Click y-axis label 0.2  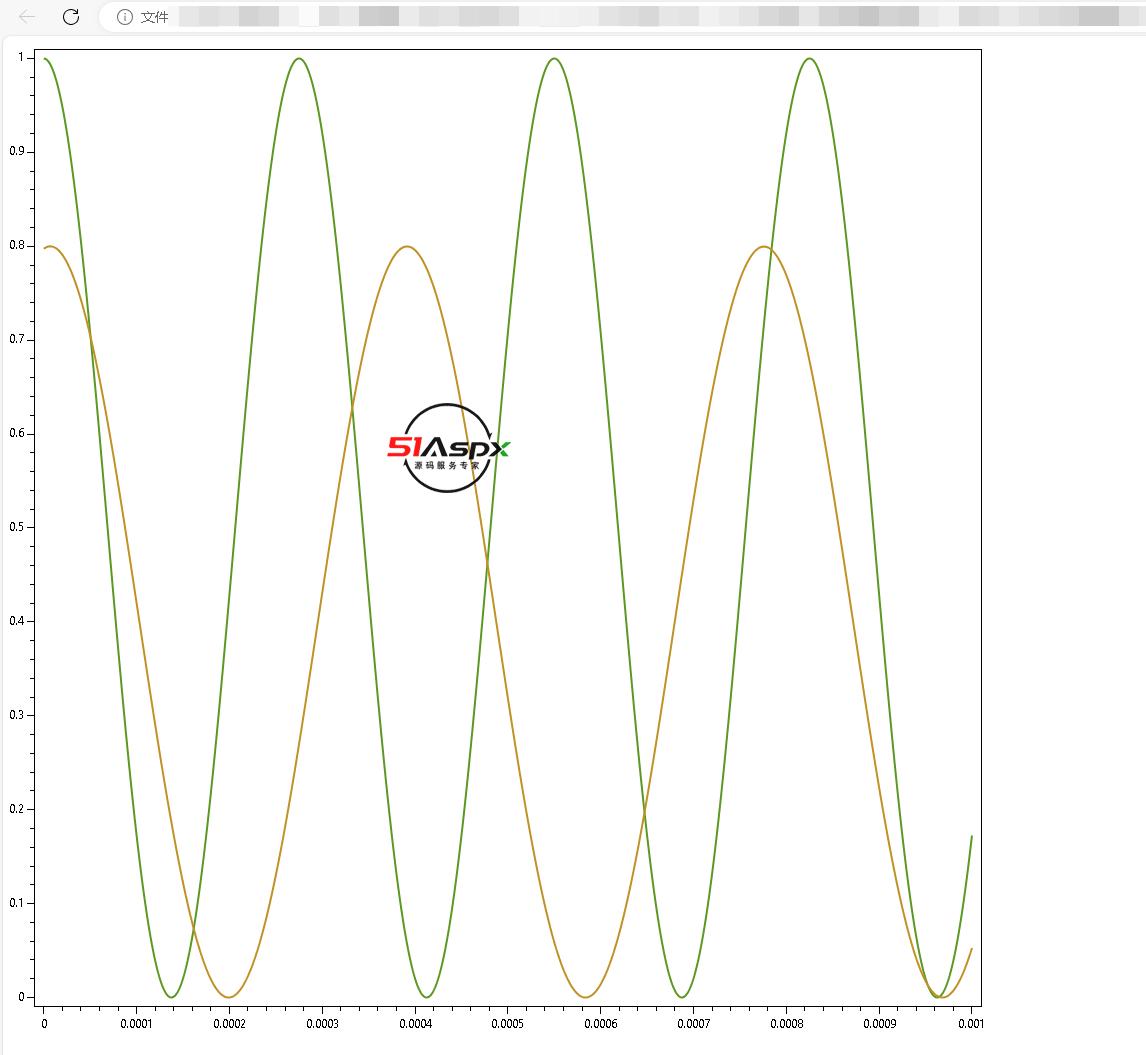pos(17,809)
